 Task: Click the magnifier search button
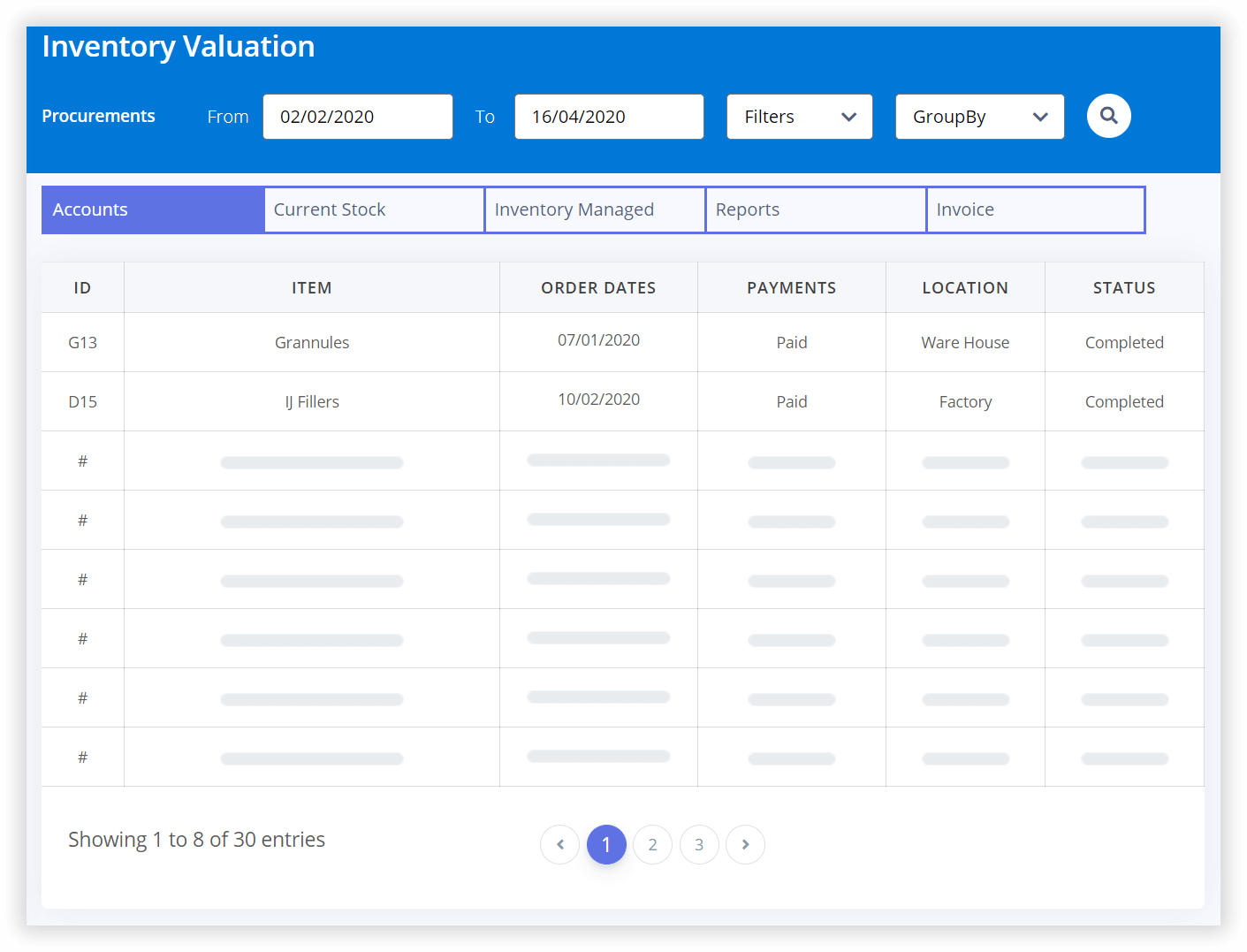[x=1108, y=116]
